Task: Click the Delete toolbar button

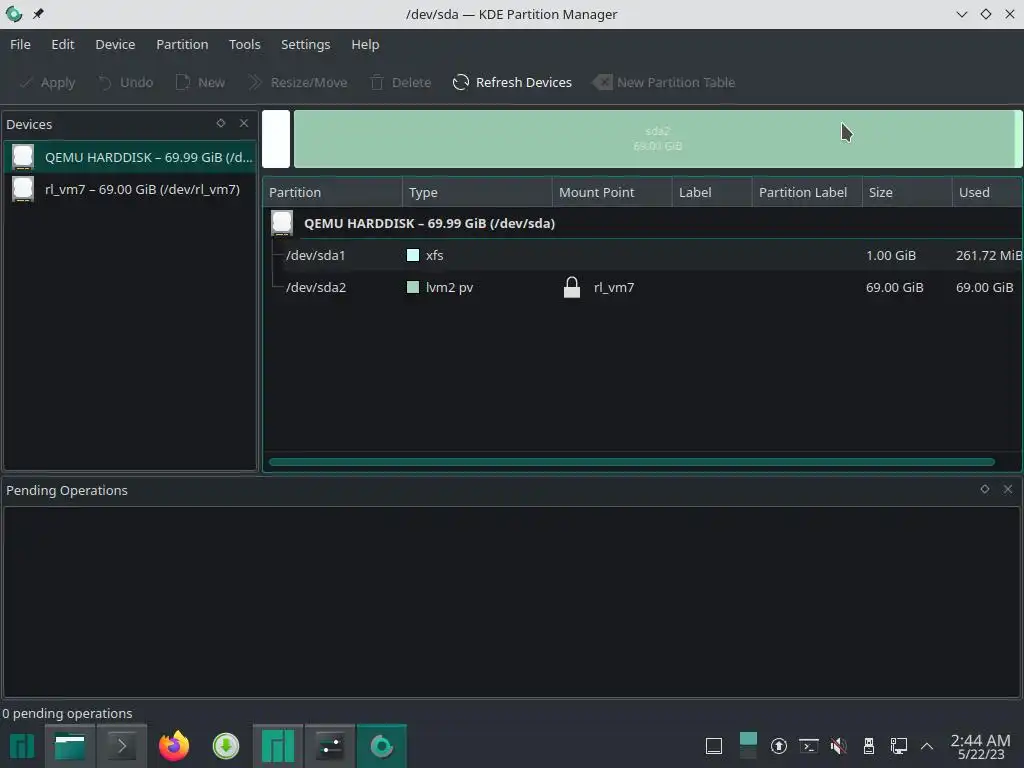Action: (400, 82)
